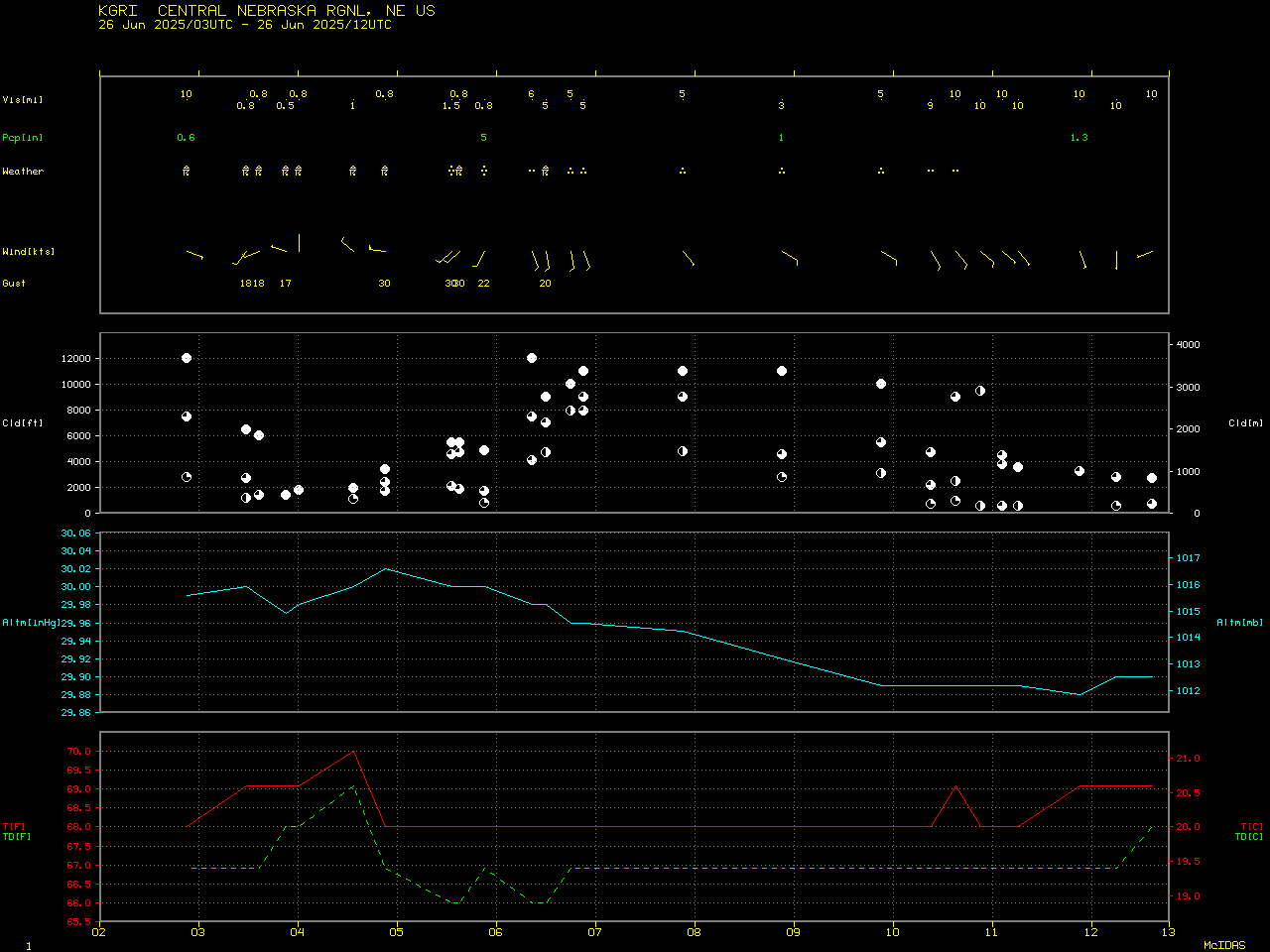Select the gust value 22

click(x=483, y=284)
